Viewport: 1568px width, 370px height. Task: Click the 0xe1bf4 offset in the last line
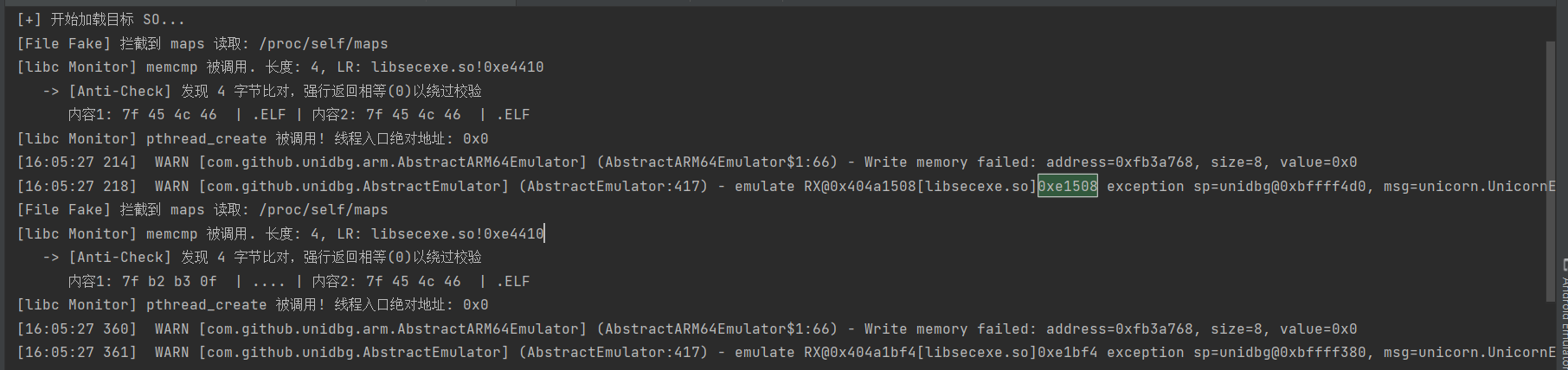click(1068, 353)
